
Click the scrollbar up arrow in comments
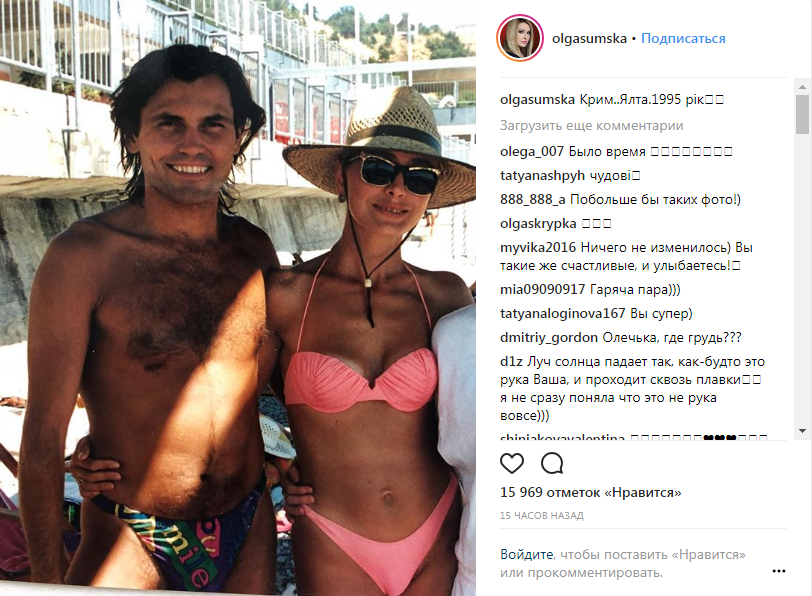pyautogui.click(x=802, y=87)
